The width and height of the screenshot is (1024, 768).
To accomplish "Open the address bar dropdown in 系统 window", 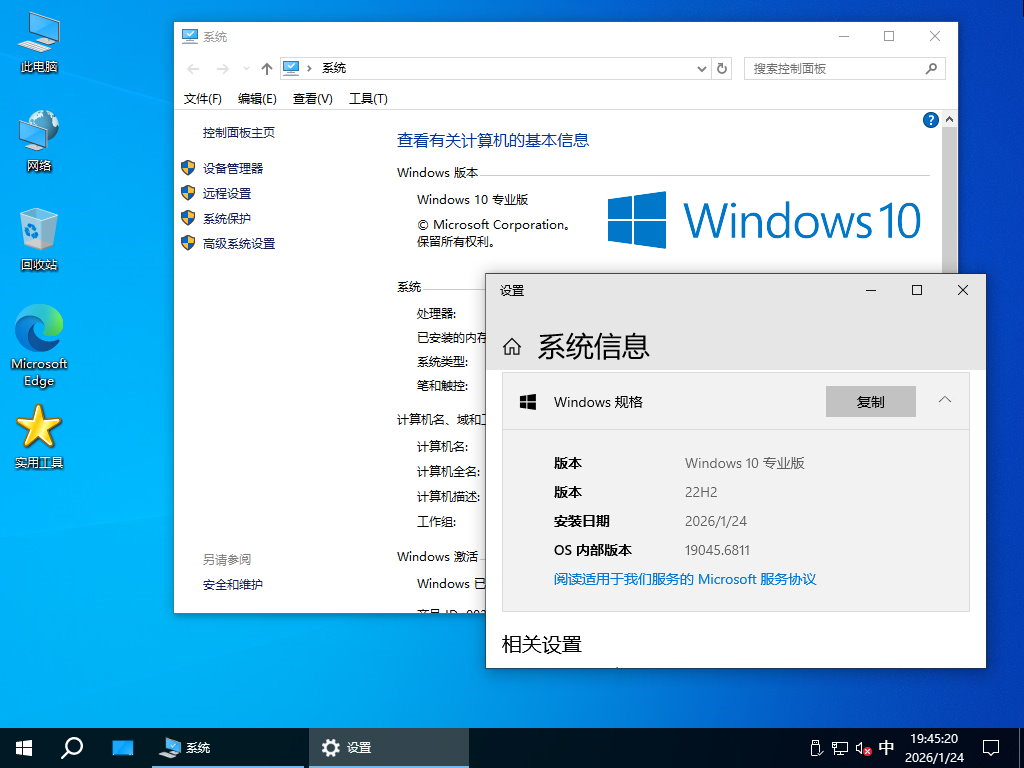I will pos(702,68).
